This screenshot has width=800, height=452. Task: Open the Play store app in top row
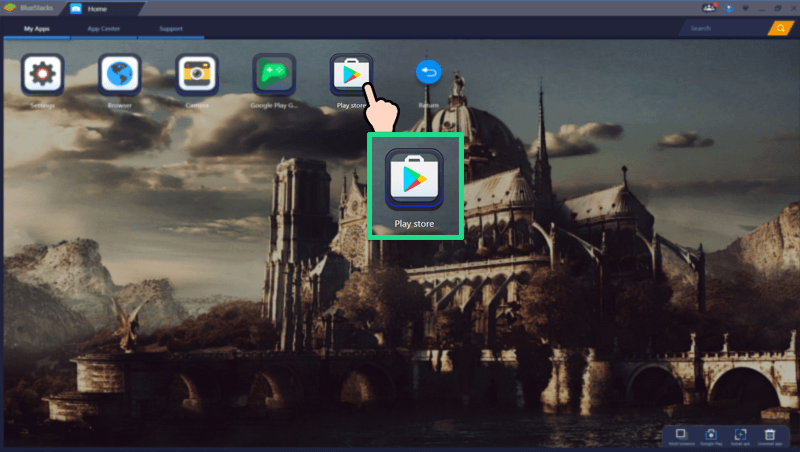click(x=351, y=74)
